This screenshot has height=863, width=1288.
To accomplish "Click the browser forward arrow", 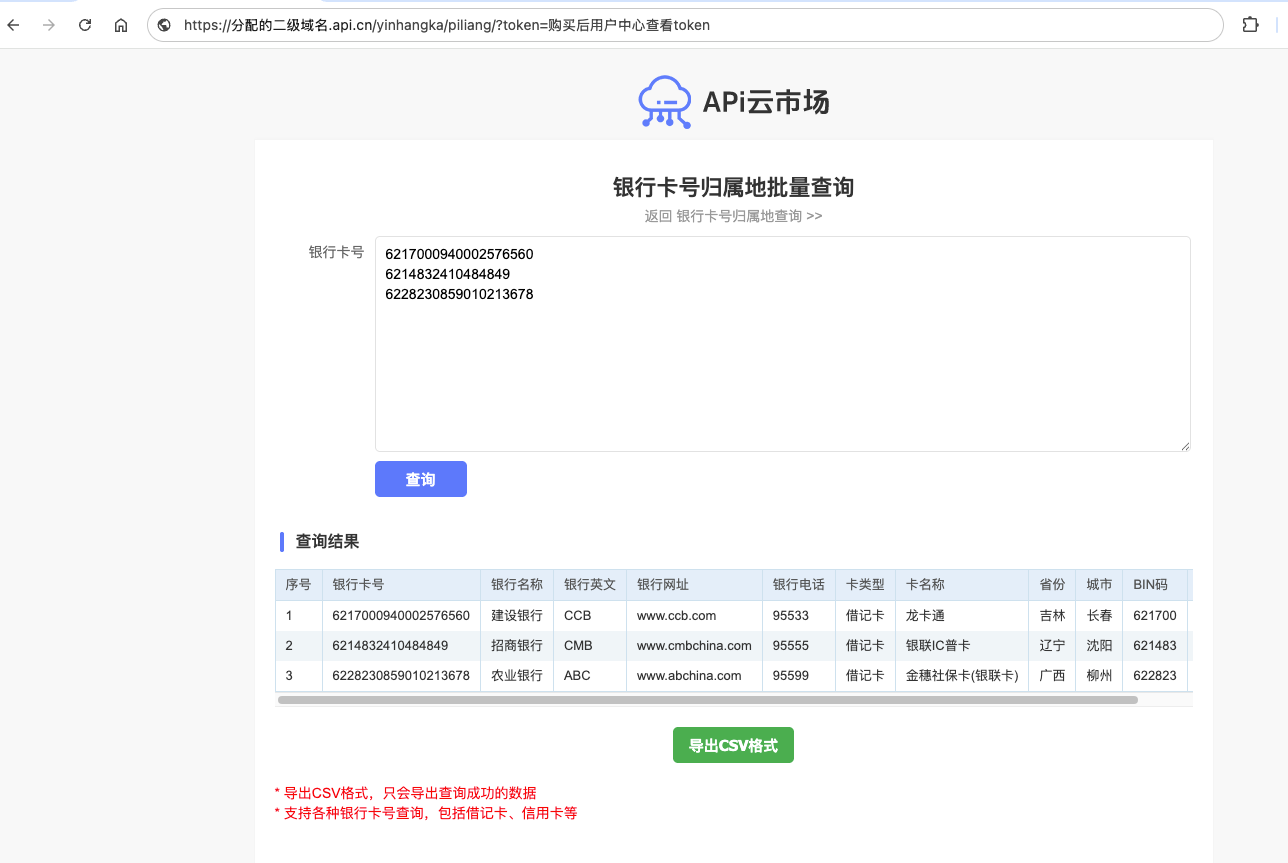I will pyautogui.click(x=48, y=25).
